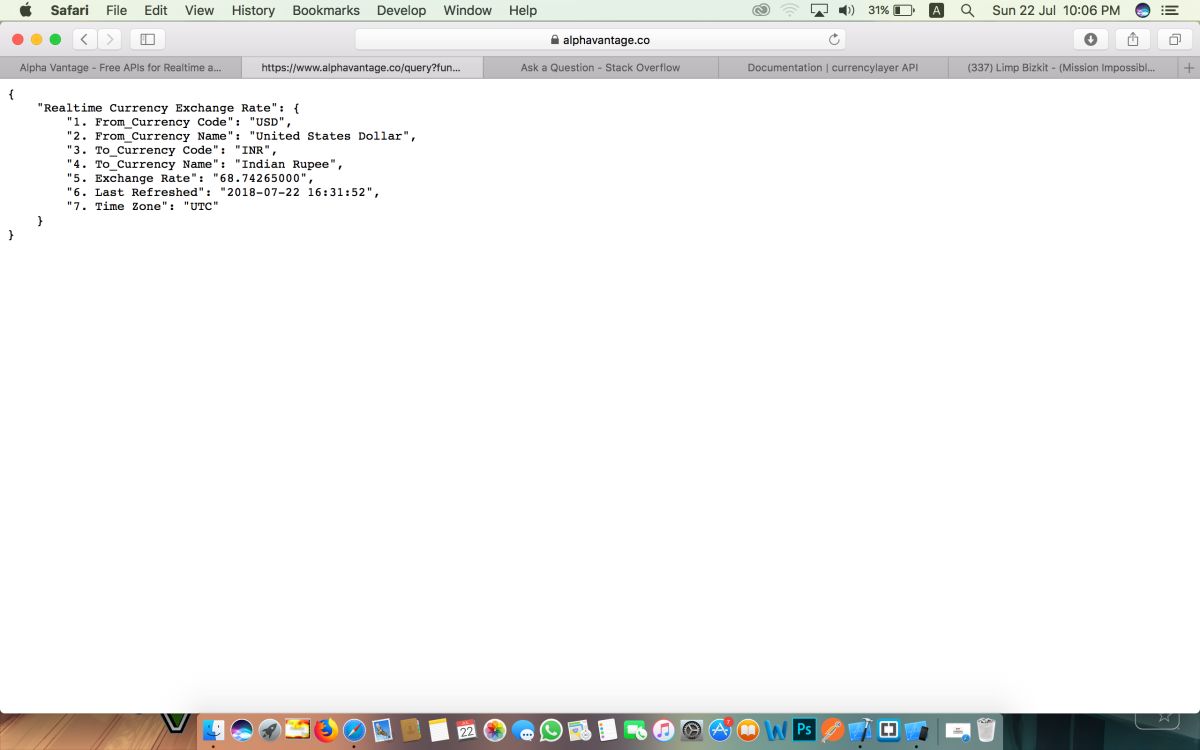Open AirPlay display menu
Screen dimensions: 1200x750
point(819,10)
